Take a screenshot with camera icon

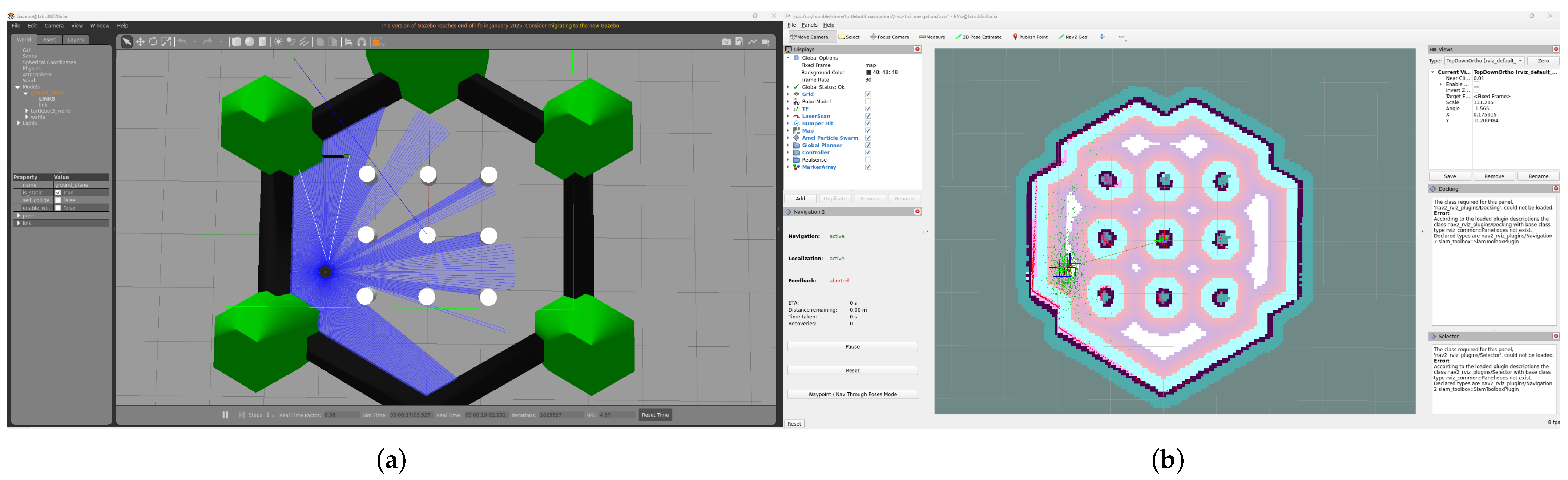pyautogui.click(x=726, y=42)
